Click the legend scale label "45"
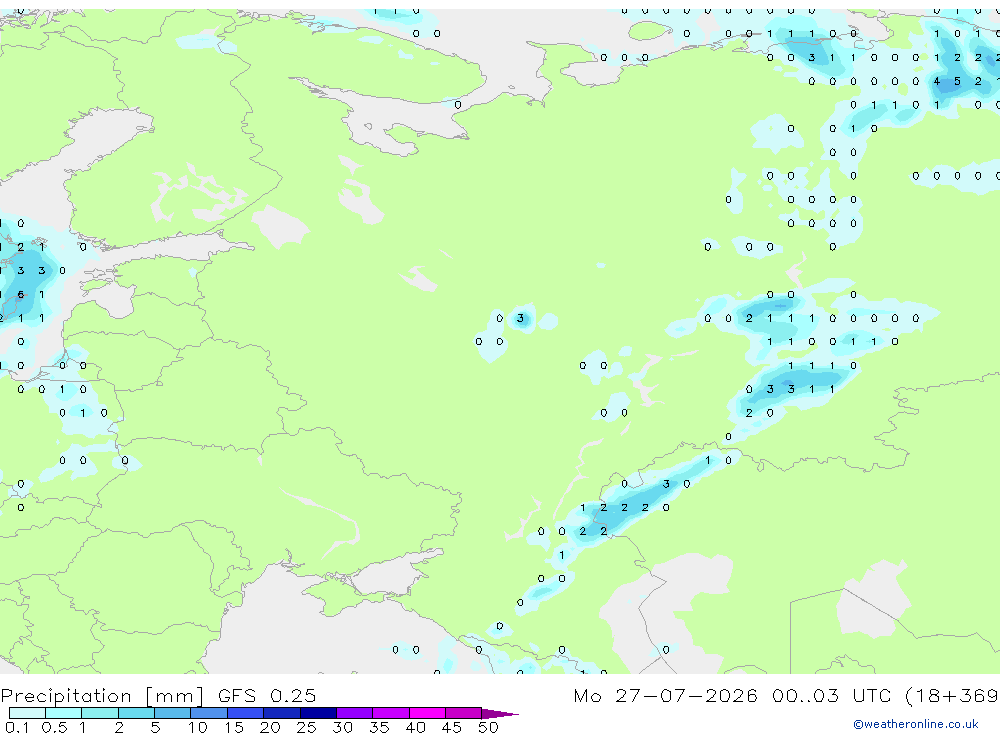The image size is (1000, 733). click(452, 727)
